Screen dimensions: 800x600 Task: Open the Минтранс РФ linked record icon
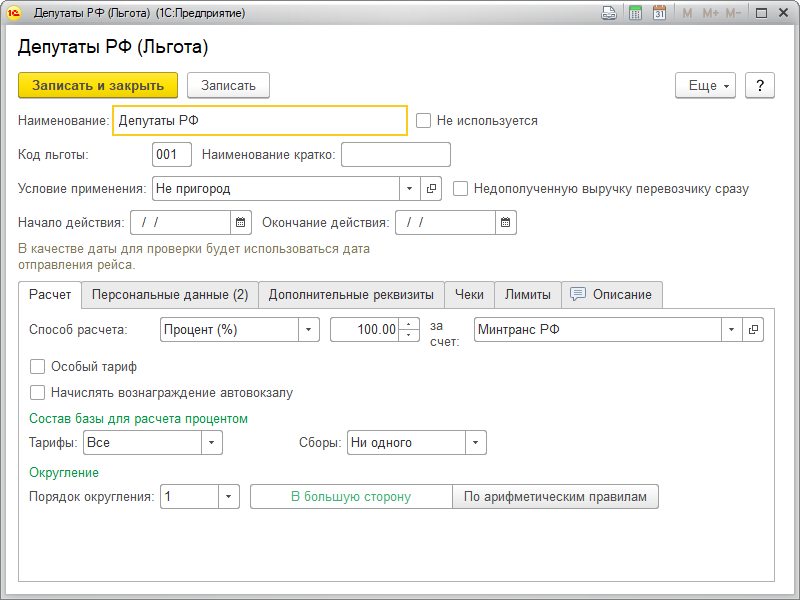pyautogui.click(x=753, y=329)
